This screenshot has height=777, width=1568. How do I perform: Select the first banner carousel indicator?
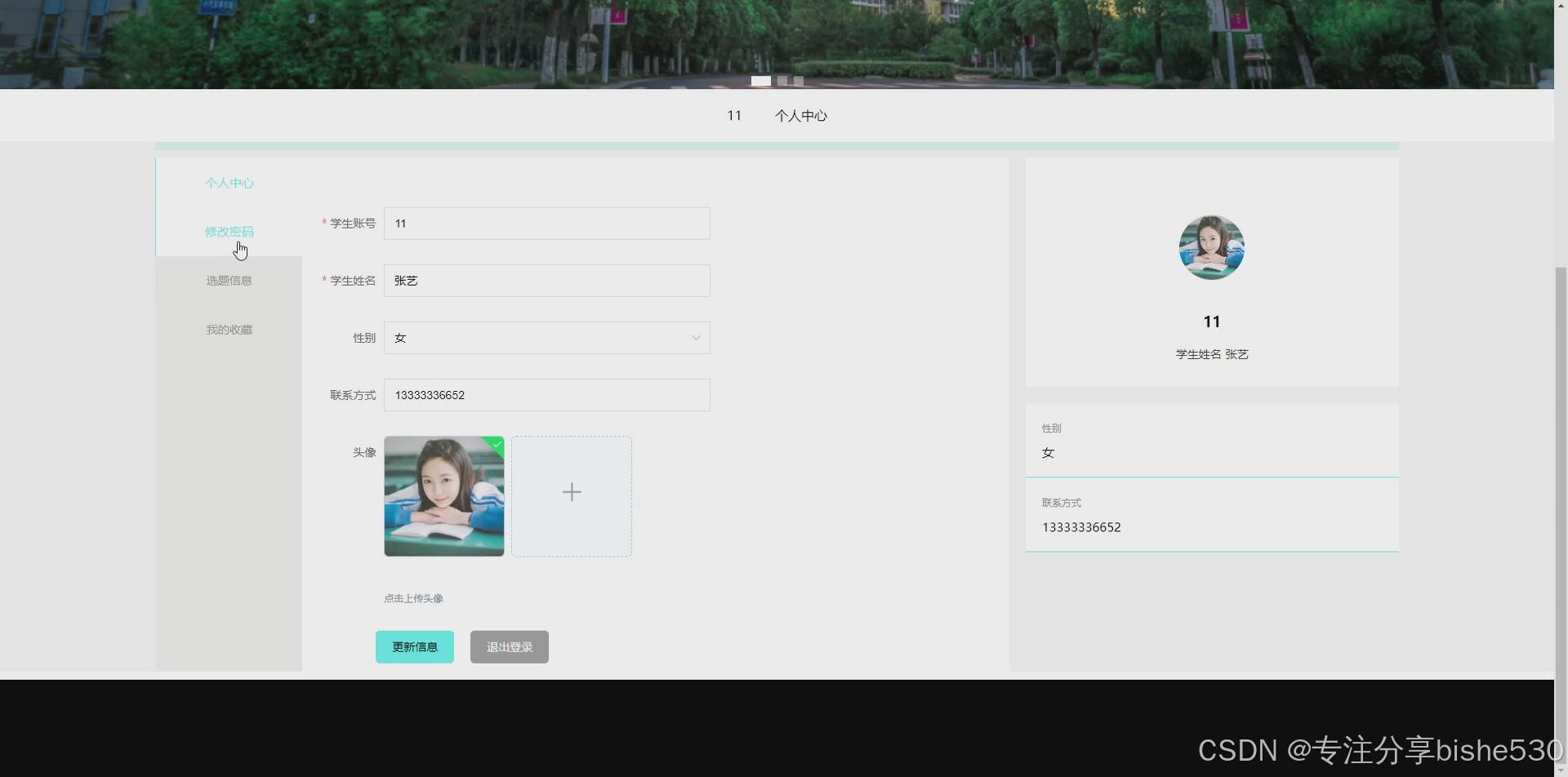point(761,81)
